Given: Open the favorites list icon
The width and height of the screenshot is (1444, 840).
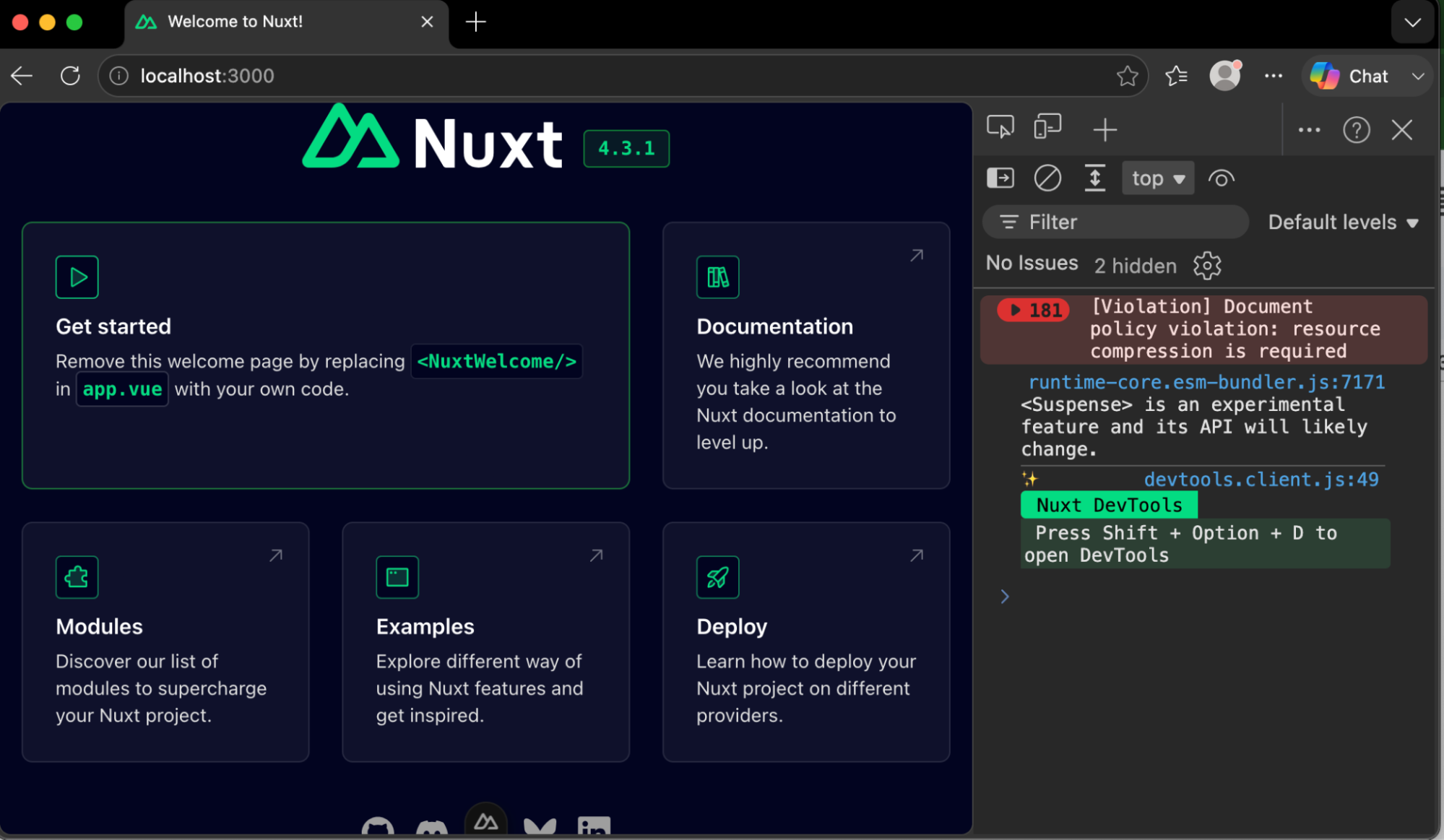Looking at the screenshot, I should pos(1177,76).
